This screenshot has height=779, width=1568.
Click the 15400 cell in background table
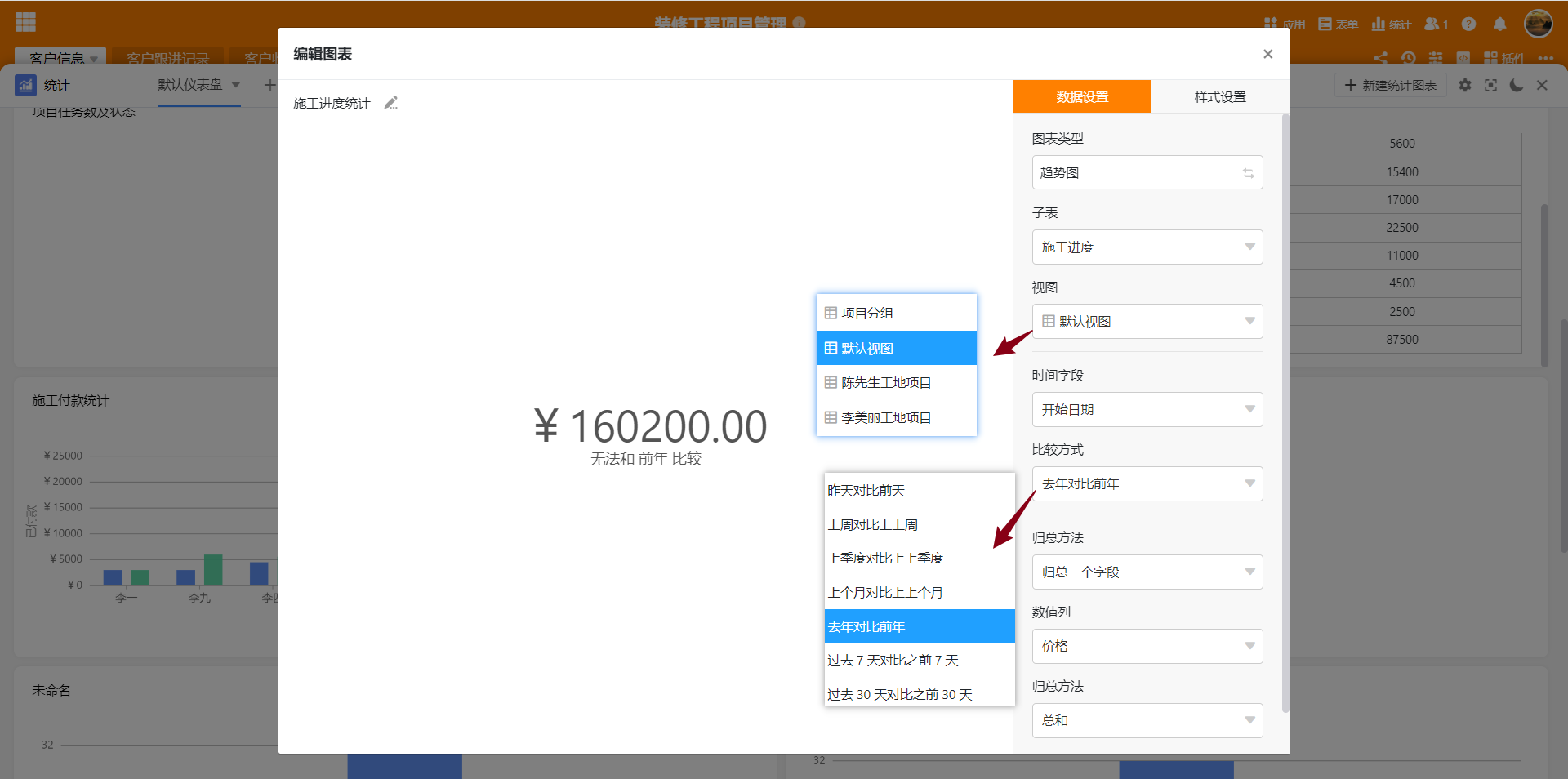coord(1401,171)
